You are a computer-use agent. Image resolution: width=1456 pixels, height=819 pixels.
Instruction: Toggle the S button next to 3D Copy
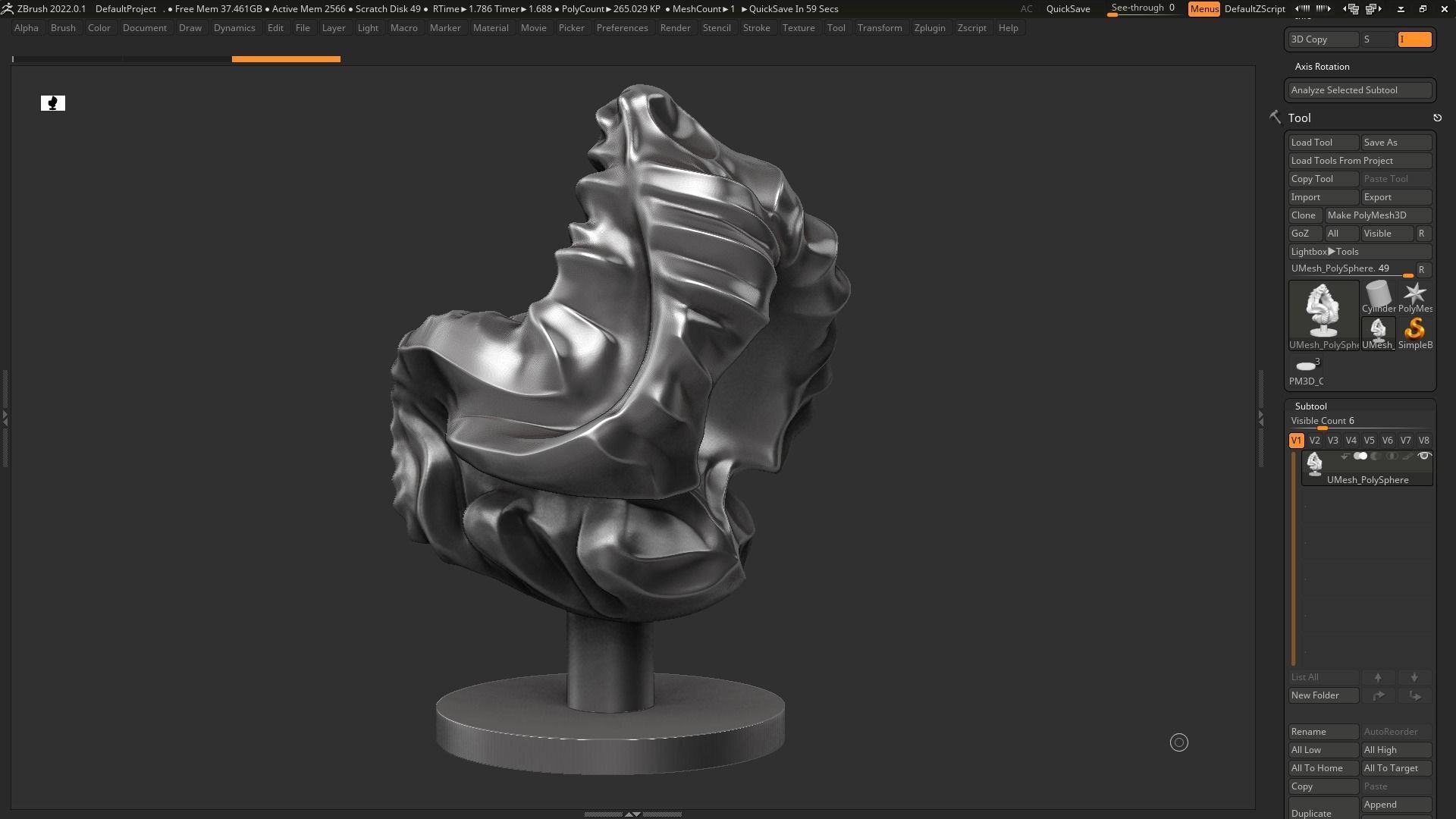(x=1379, y=39)
